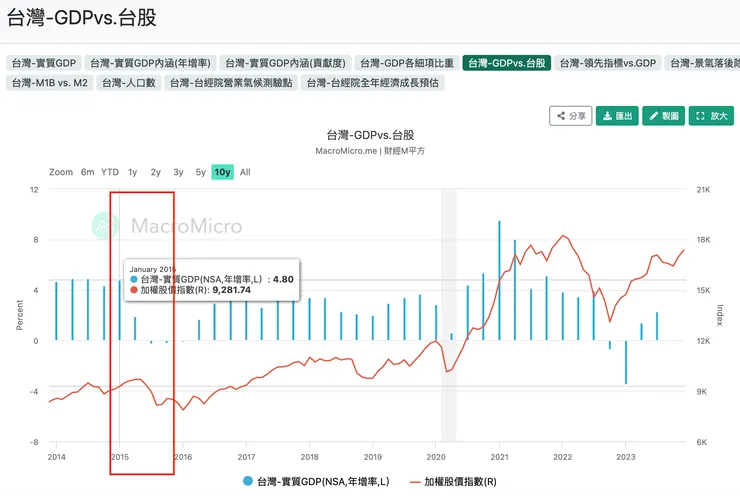740x496 pixels.
Task: Open the 台灣-台經院全年經濟成長預估 tab
Action: coord(372,83)
